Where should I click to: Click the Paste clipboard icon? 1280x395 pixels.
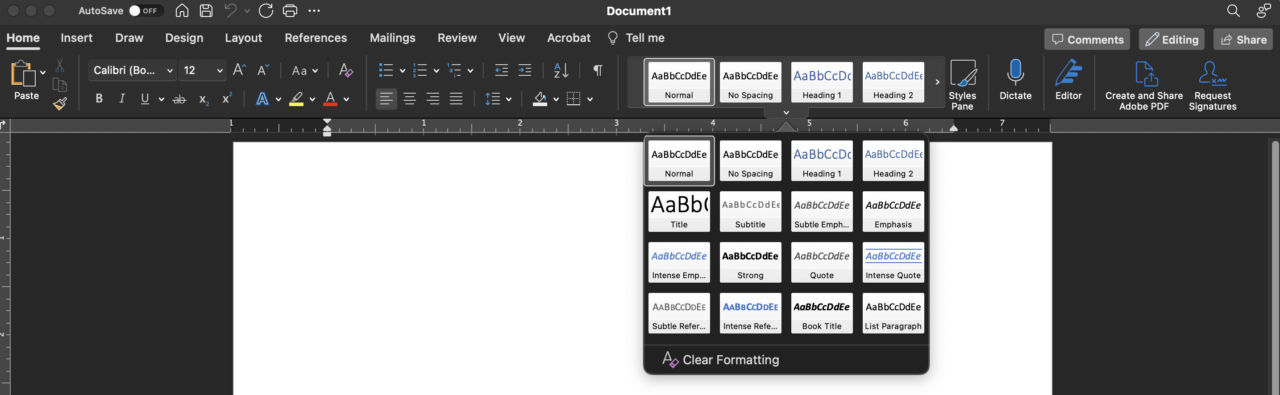coord(24,74)
